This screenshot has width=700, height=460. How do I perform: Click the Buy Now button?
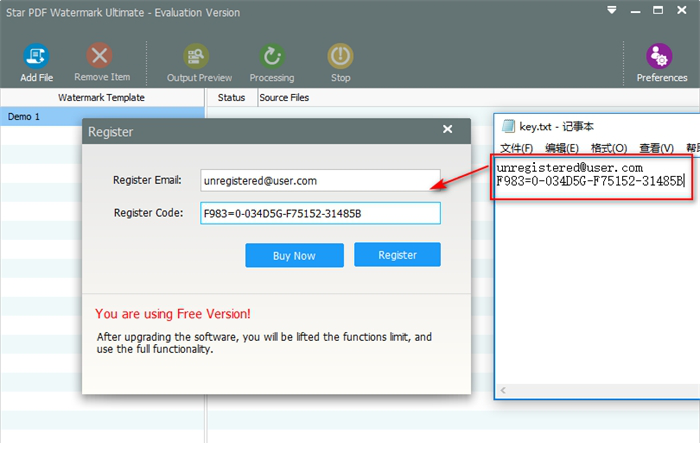tap(294, 255)
